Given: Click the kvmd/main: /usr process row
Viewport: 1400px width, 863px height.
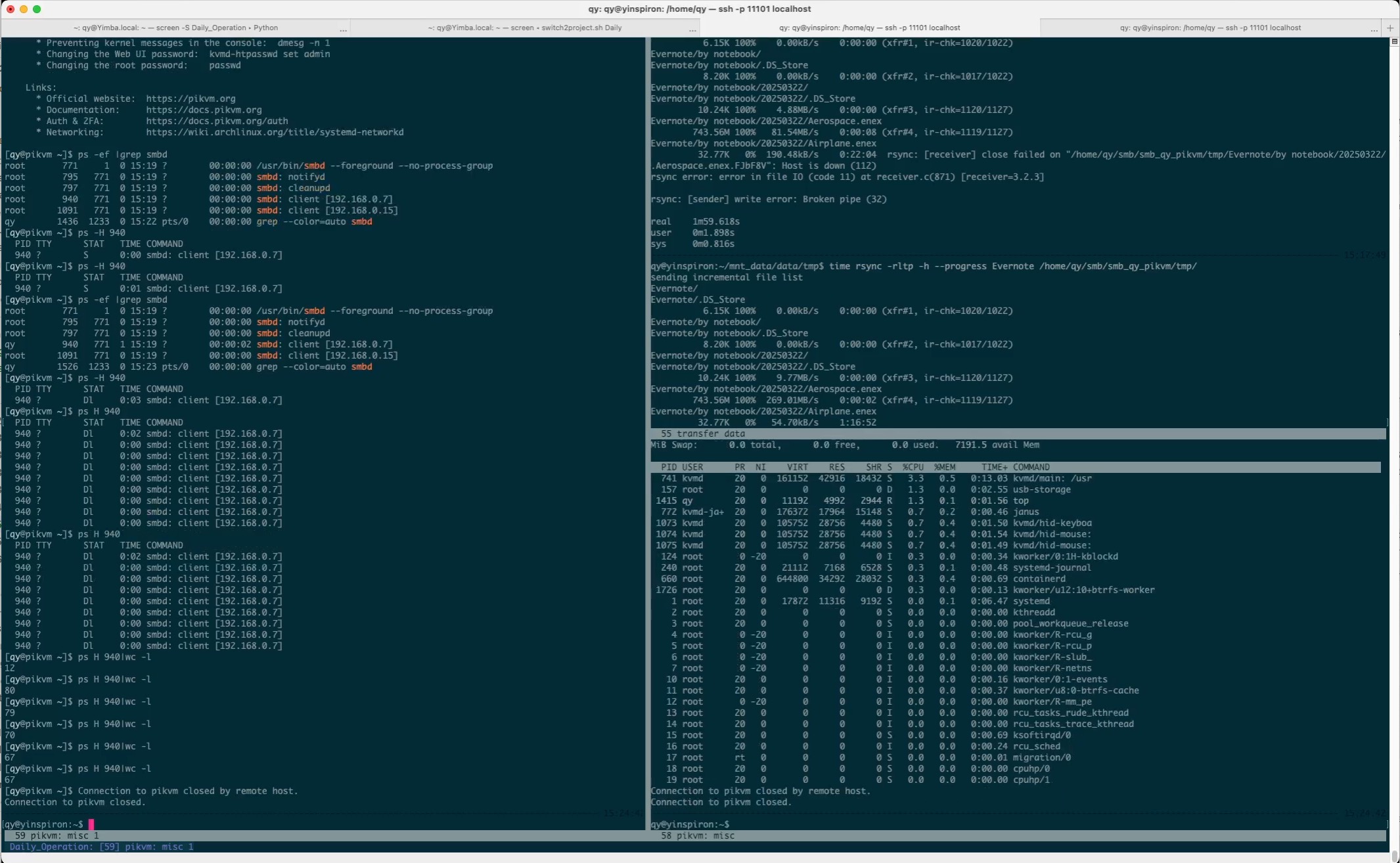Looking at the screenshot, I should click(x=876, y=478).
